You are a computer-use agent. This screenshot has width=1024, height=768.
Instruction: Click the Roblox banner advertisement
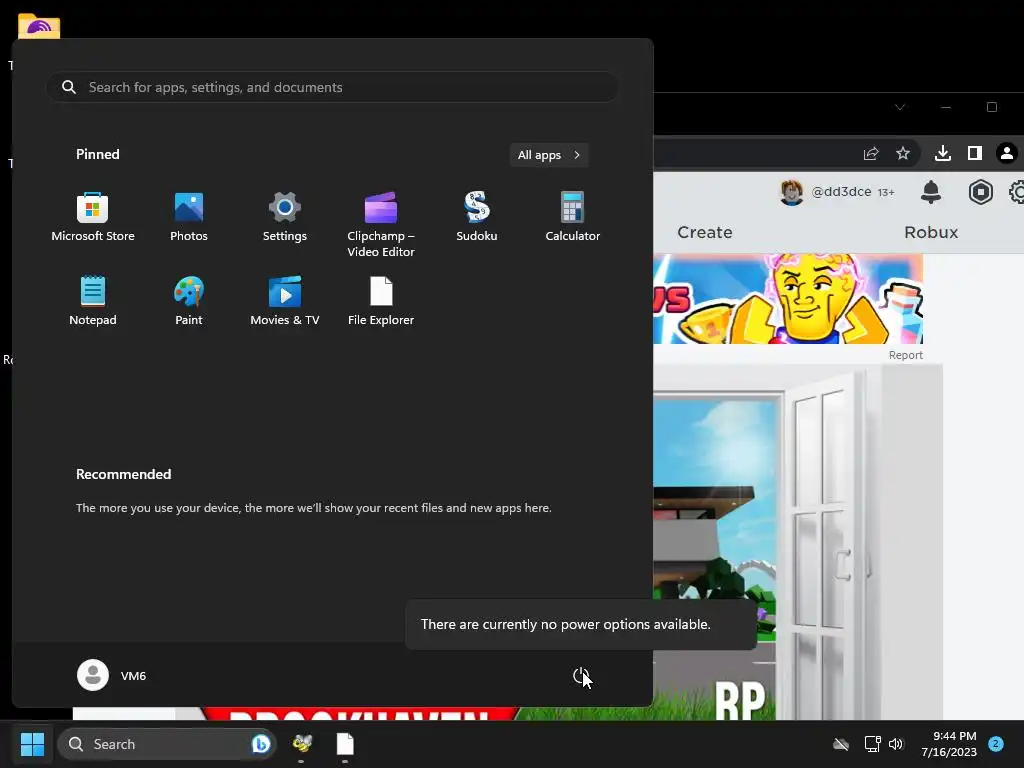tap(788, 298)
